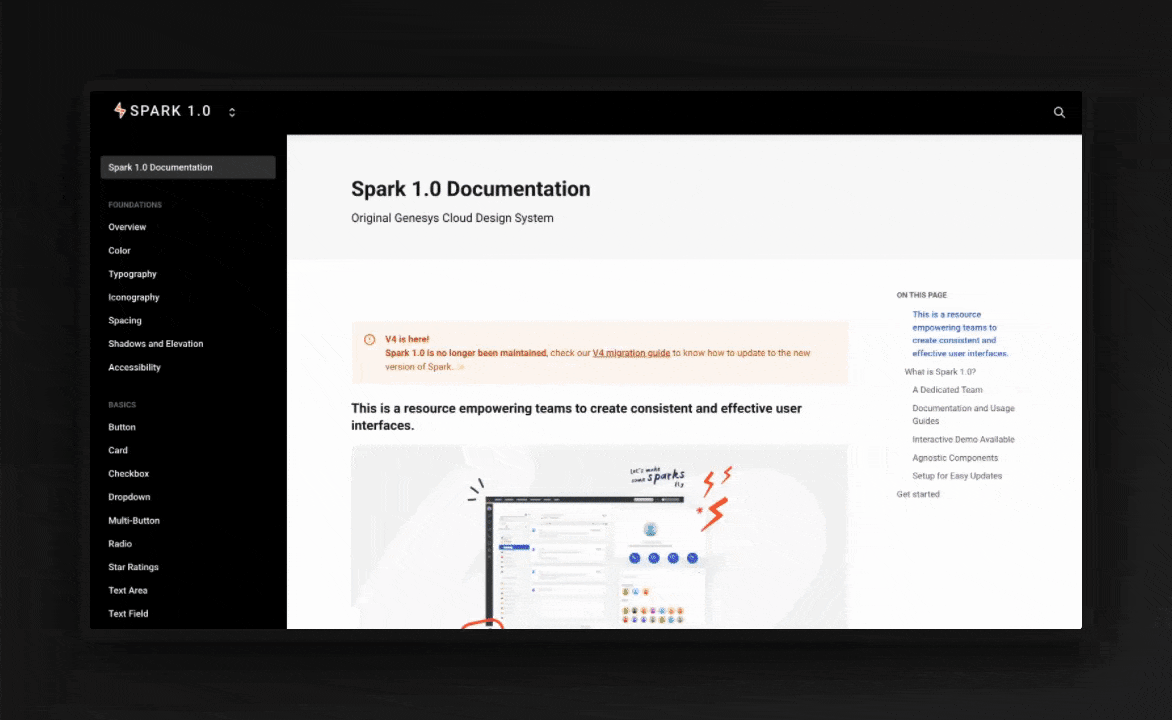
Task: Go to Button component page
Action: (122, 427)
